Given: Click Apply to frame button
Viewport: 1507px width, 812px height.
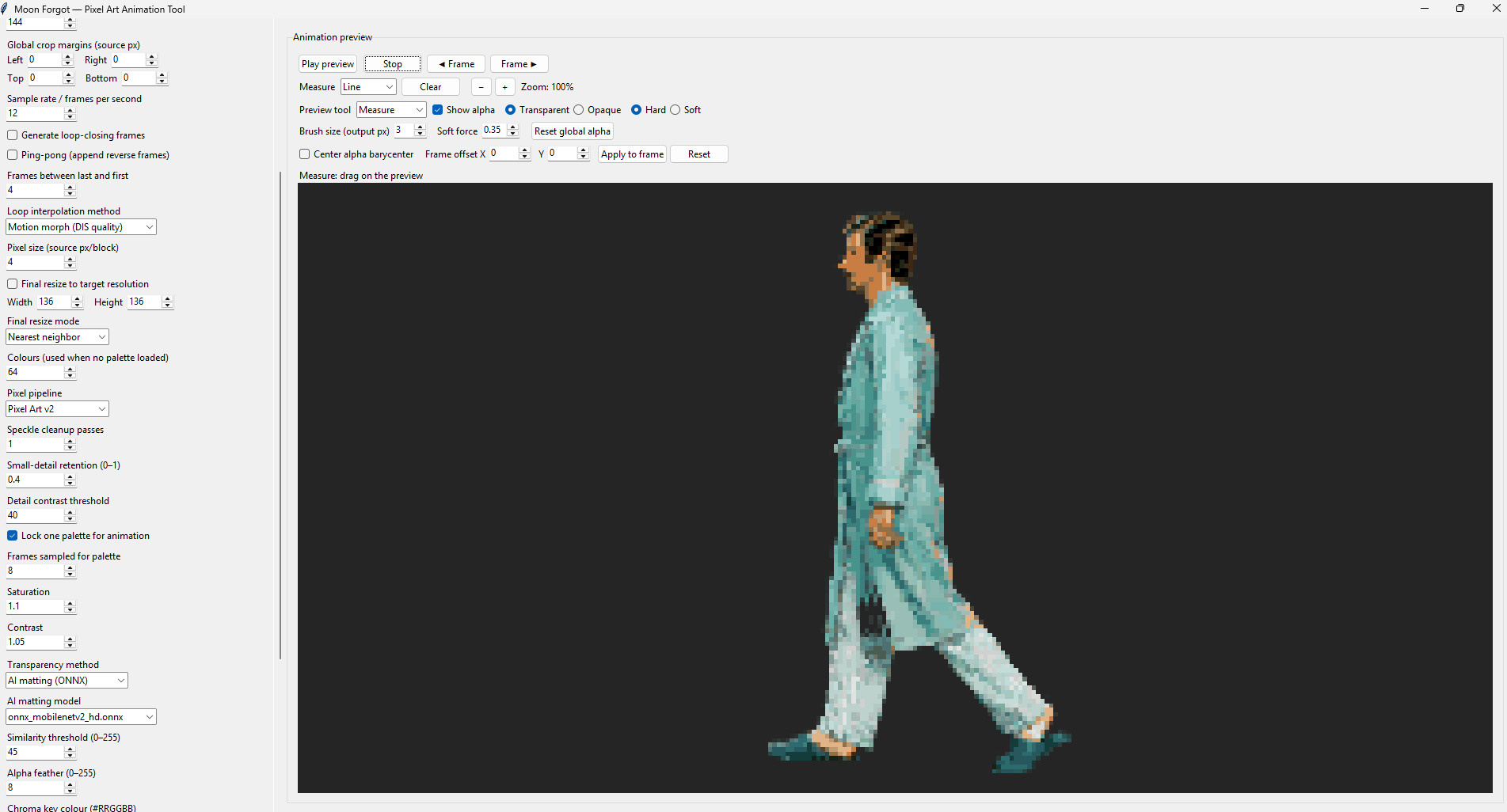Looking at the screenshot, I should (632, 154).
